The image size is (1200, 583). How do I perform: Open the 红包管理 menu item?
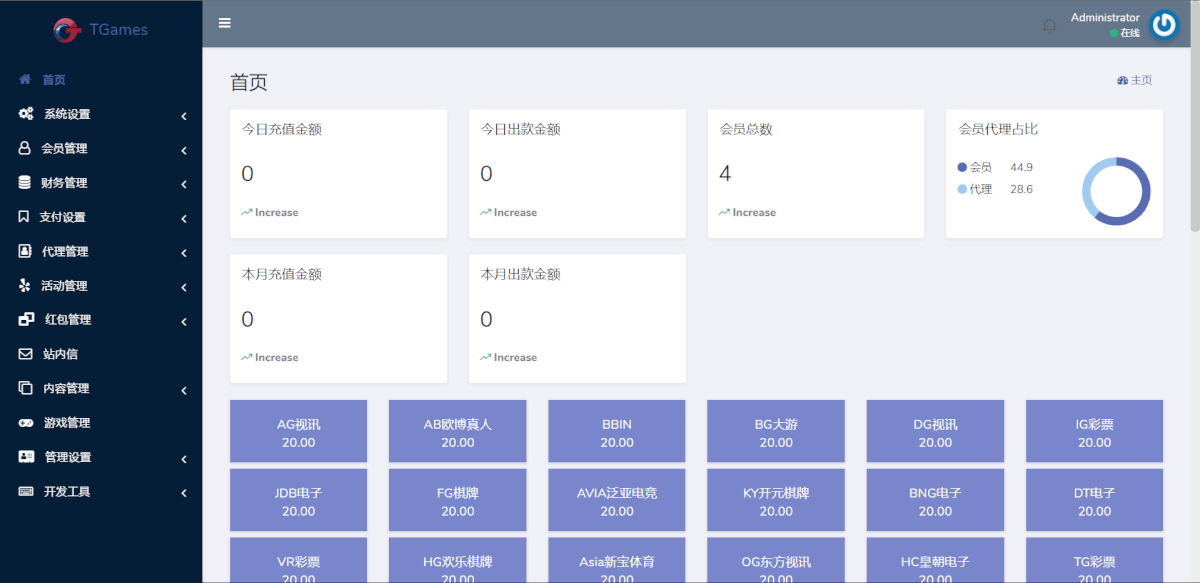pyautogui.click(x=67, y=320)
